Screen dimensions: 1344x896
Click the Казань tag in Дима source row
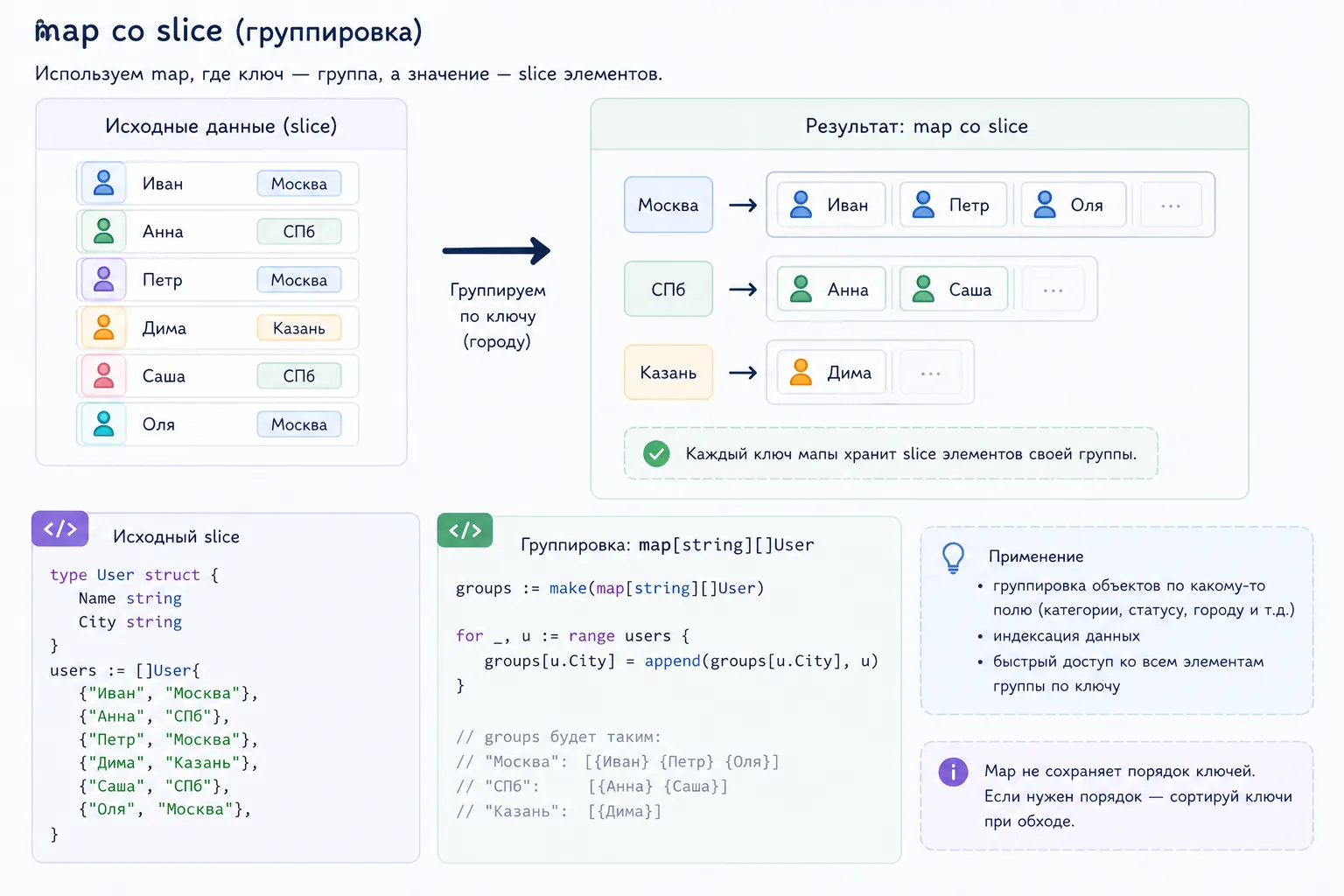[299, 328]
